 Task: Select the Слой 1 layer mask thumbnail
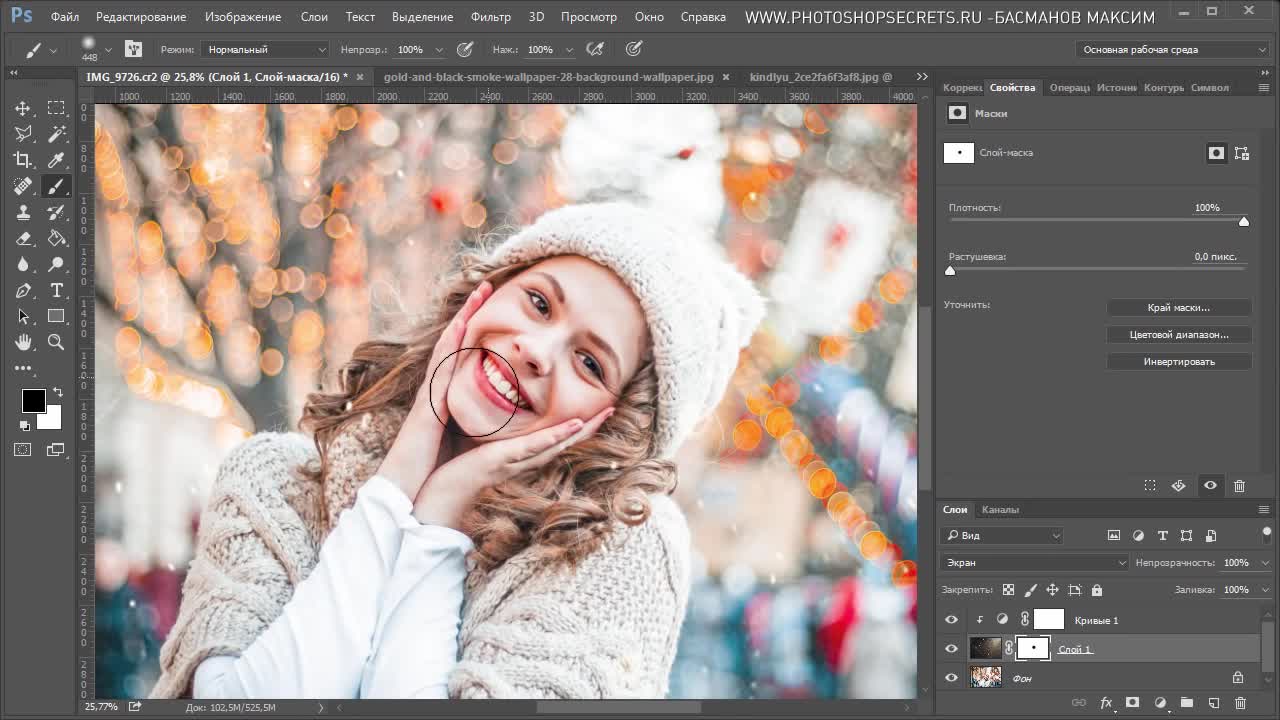click(x=1033, y=649)
